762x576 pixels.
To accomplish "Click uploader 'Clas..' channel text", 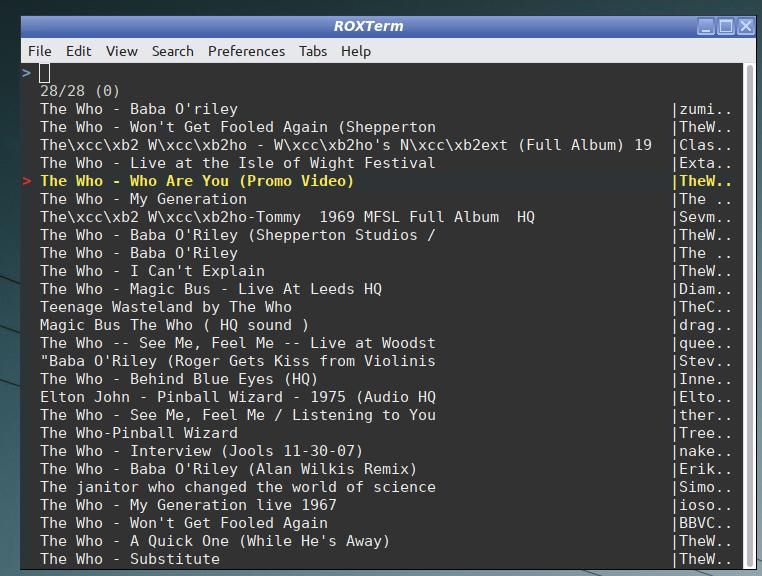I will click(705, 145).
